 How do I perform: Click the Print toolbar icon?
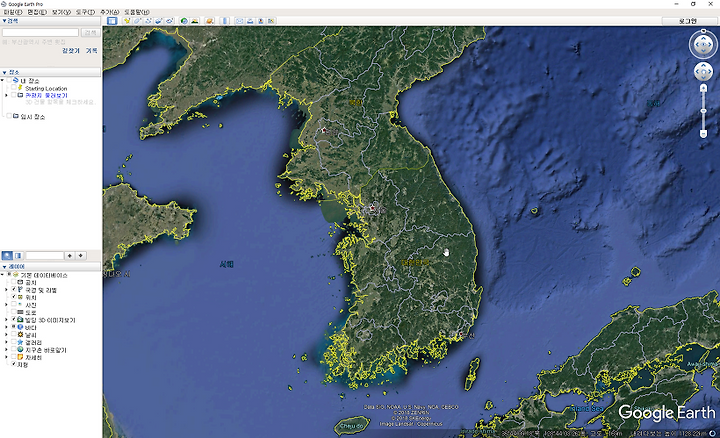click(250, 21)
